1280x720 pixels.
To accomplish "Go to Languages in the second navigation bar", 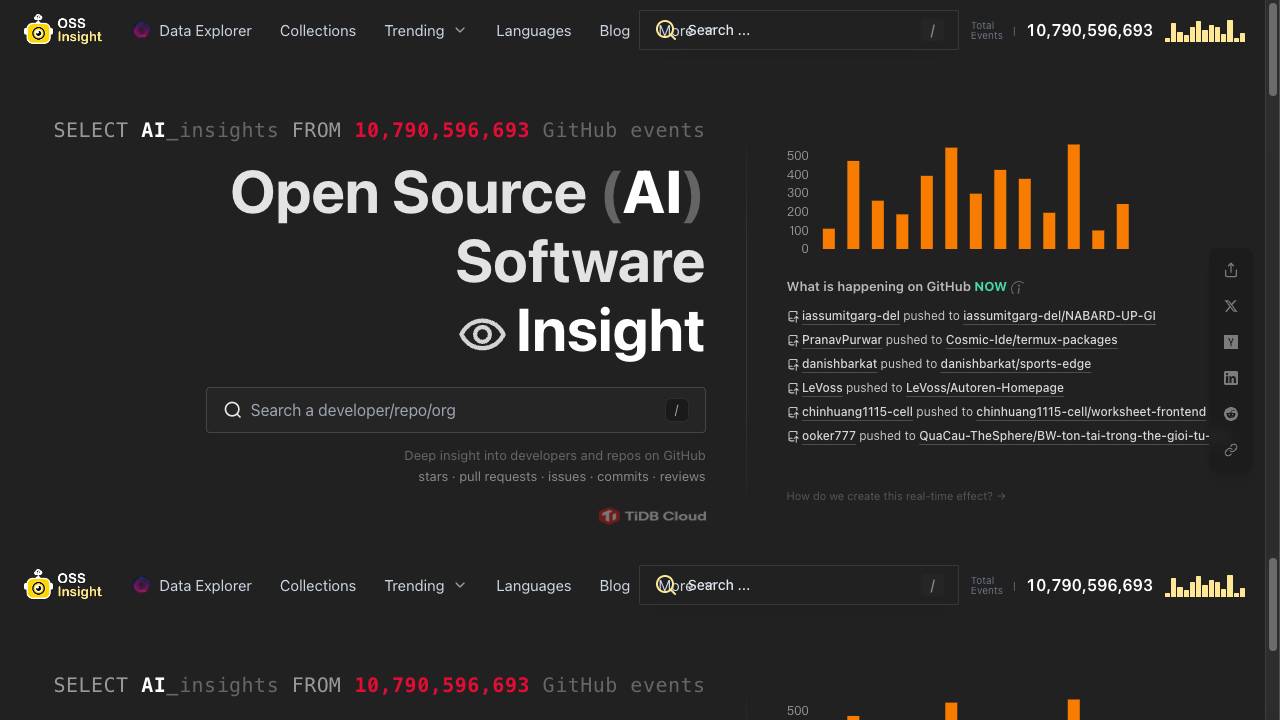I will tap(533, 585).
